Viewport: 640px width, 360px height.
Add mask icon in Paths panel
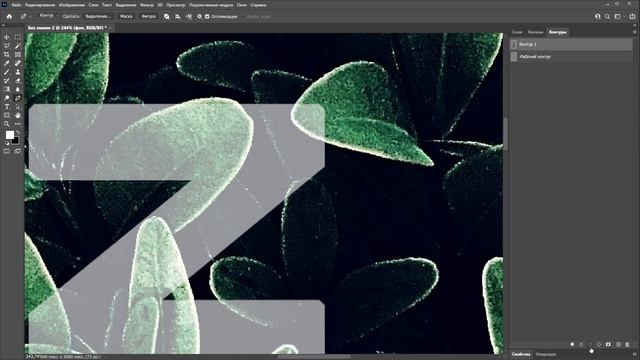608,344
